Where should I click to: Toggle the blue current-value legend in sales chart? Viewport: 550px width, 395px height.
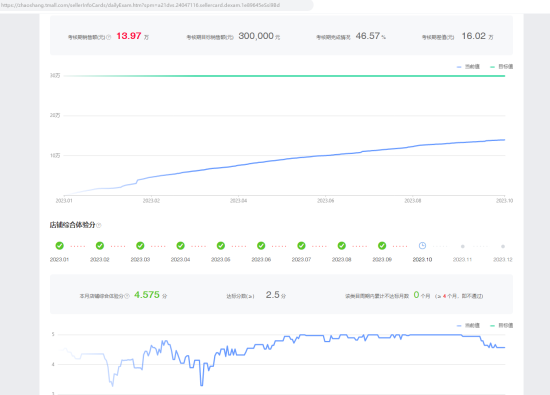click(468, 67)
